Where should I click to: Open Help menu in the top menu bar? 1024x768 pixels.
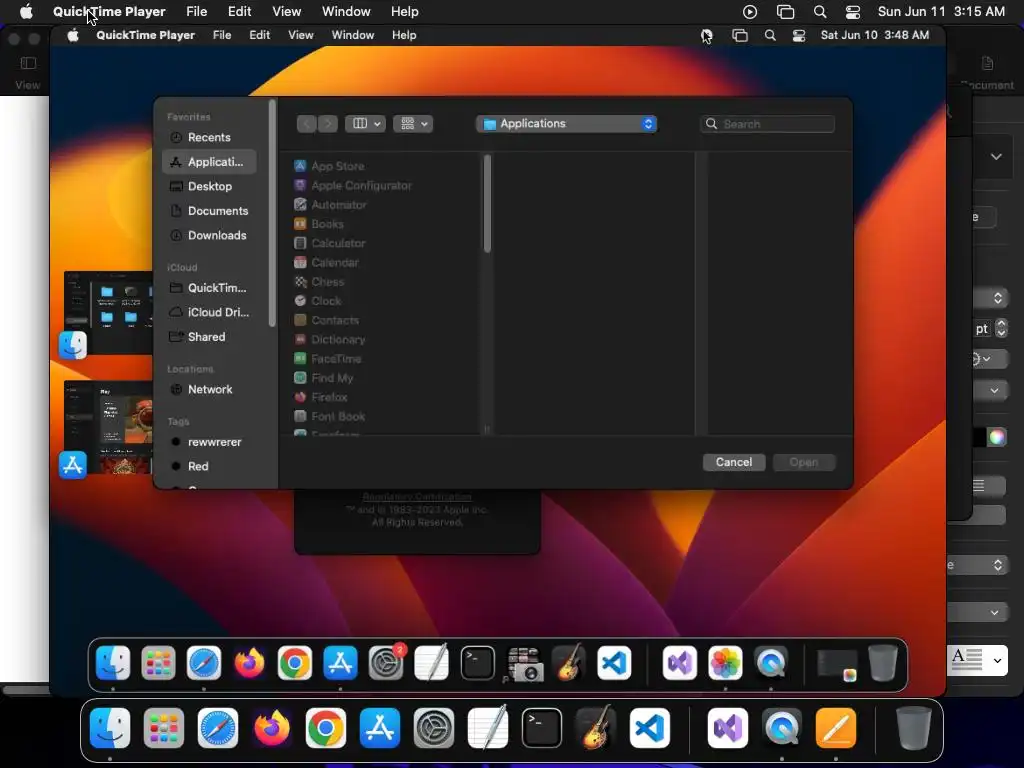click(405, 12)
